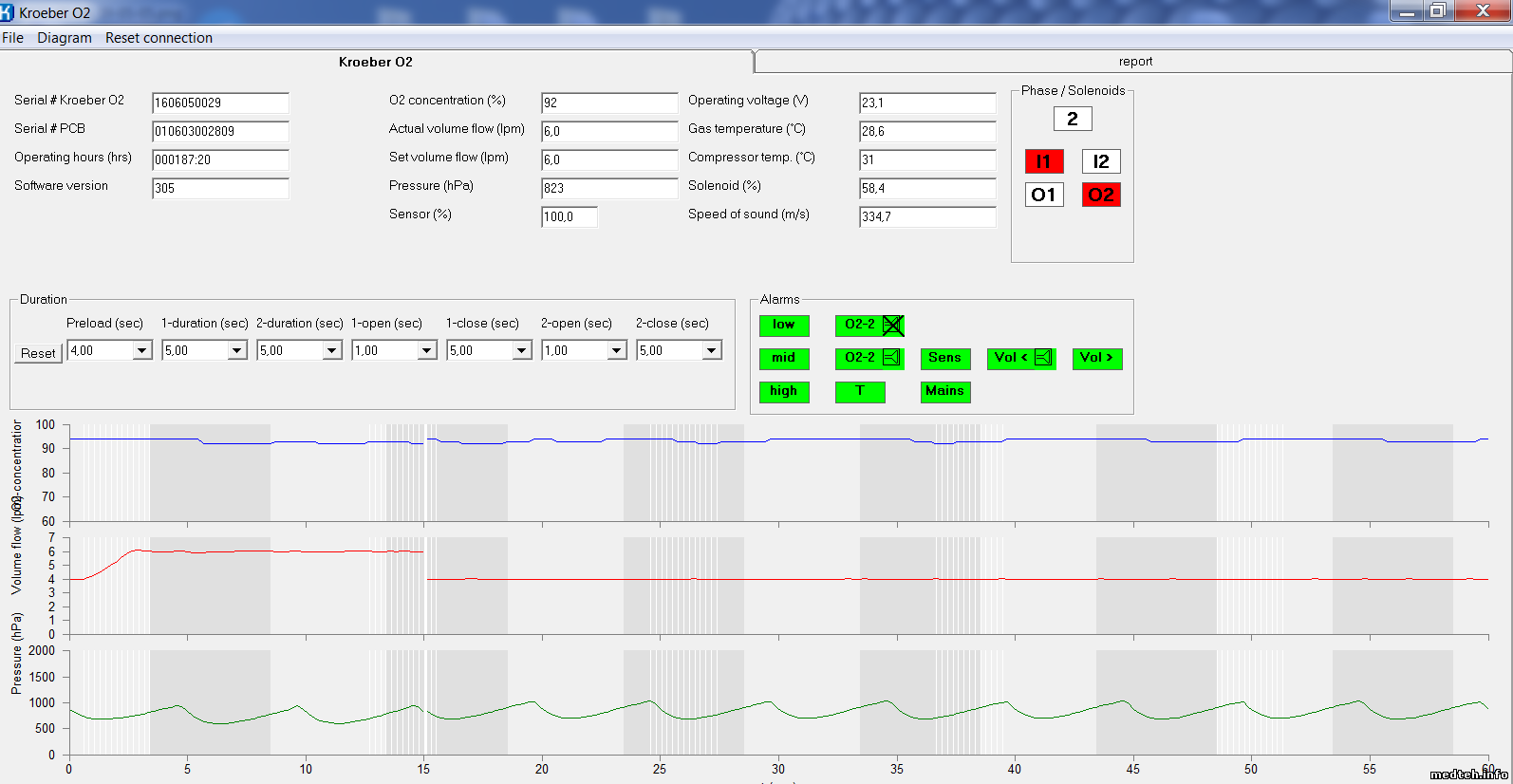This screenshot has width=1513, height=784.
Task: Click the Vol > alarm indicator
Action: pyautogui.click(x=1096, y=358)
